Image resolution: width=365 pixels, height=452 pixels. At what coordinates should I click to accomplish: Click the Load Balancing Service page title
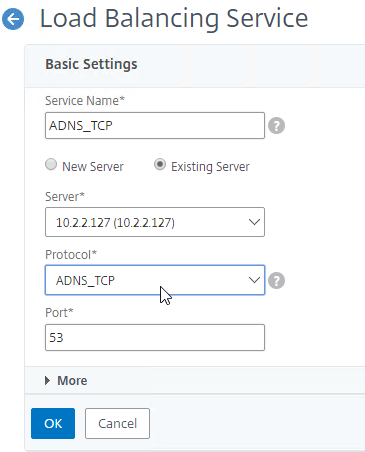click(174, 18)
